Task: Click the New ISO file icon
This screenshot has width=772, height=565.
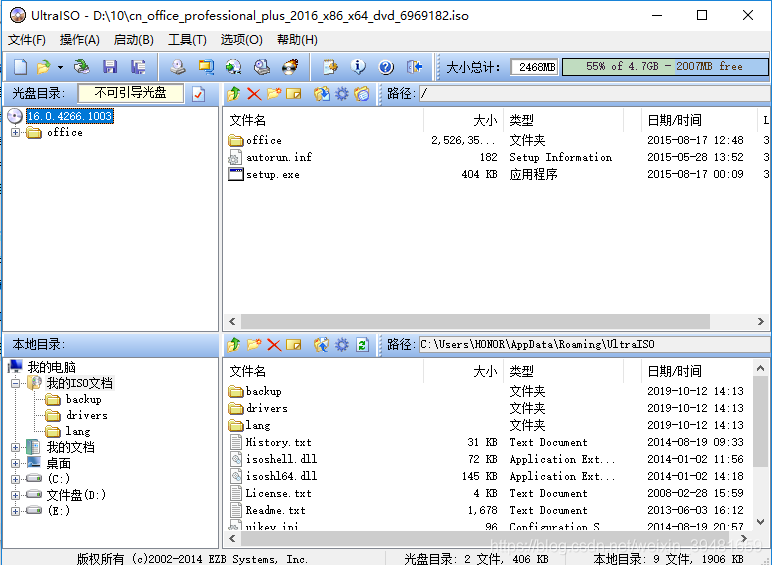Action: point(20,66)
